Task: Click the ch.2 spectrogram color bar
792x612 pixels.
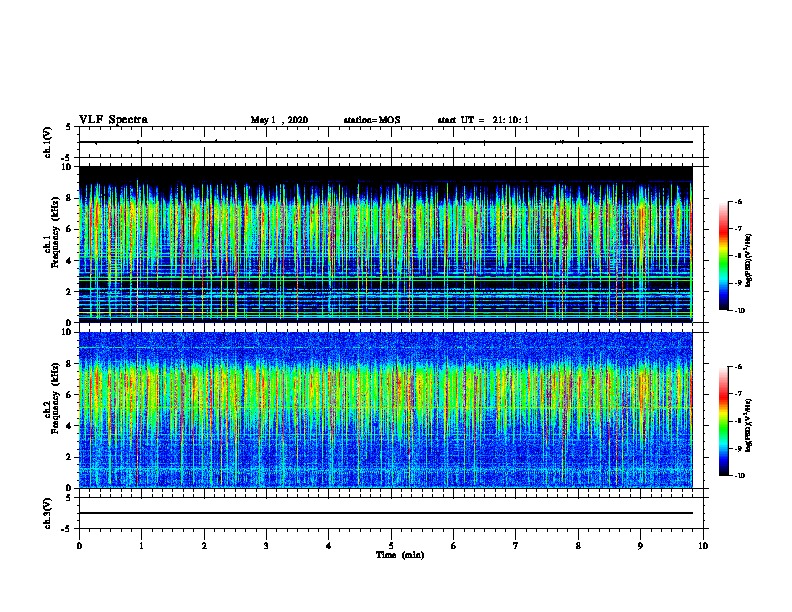Action: 723,421
